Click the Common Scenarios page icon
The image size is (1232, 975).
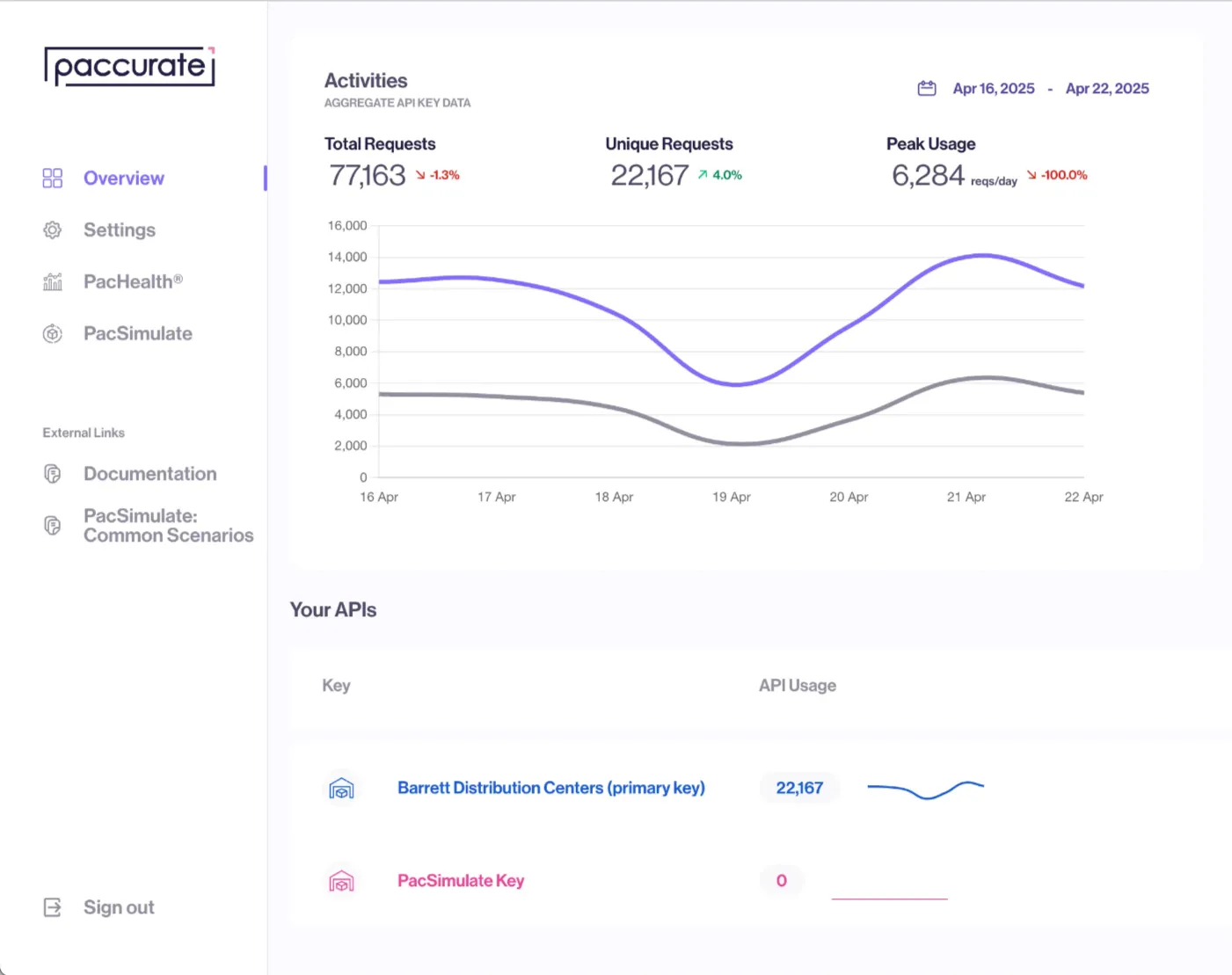(53, 526)
